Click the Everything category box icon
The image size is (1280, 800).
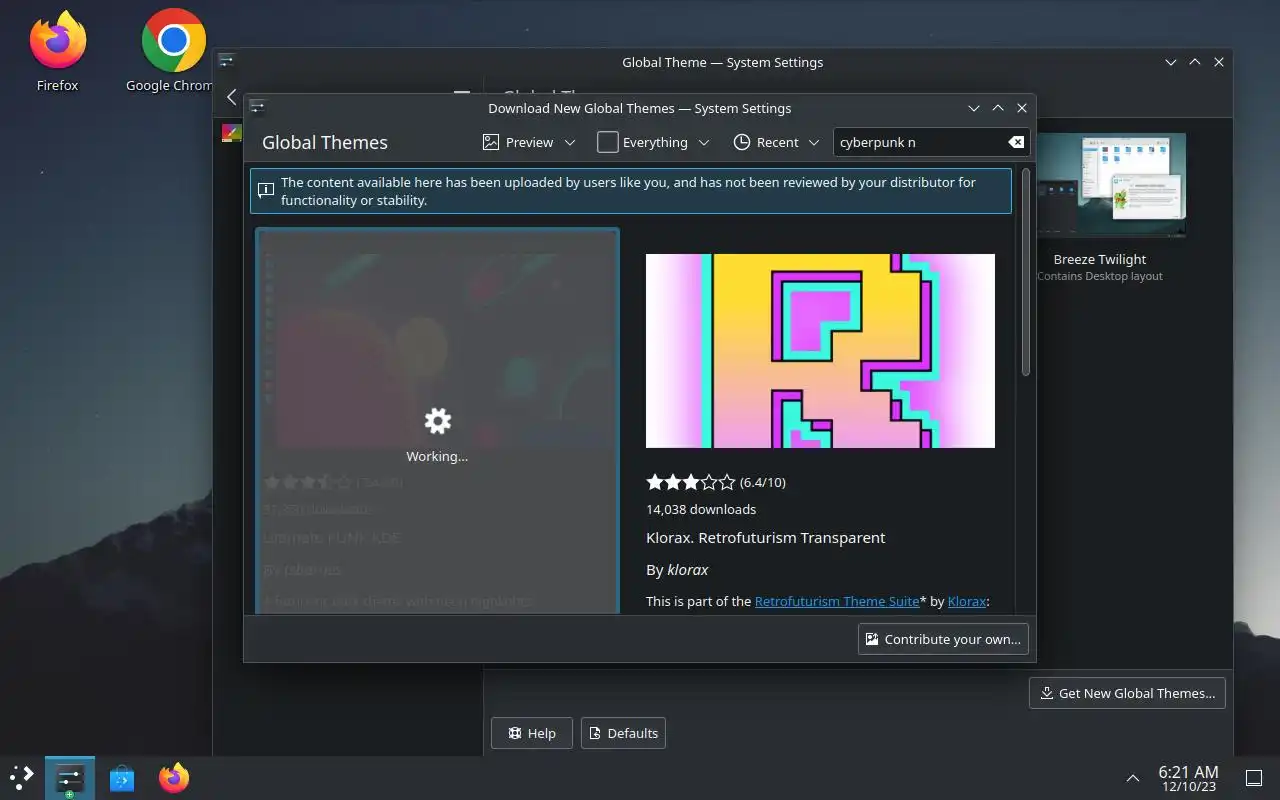point(607,142)
